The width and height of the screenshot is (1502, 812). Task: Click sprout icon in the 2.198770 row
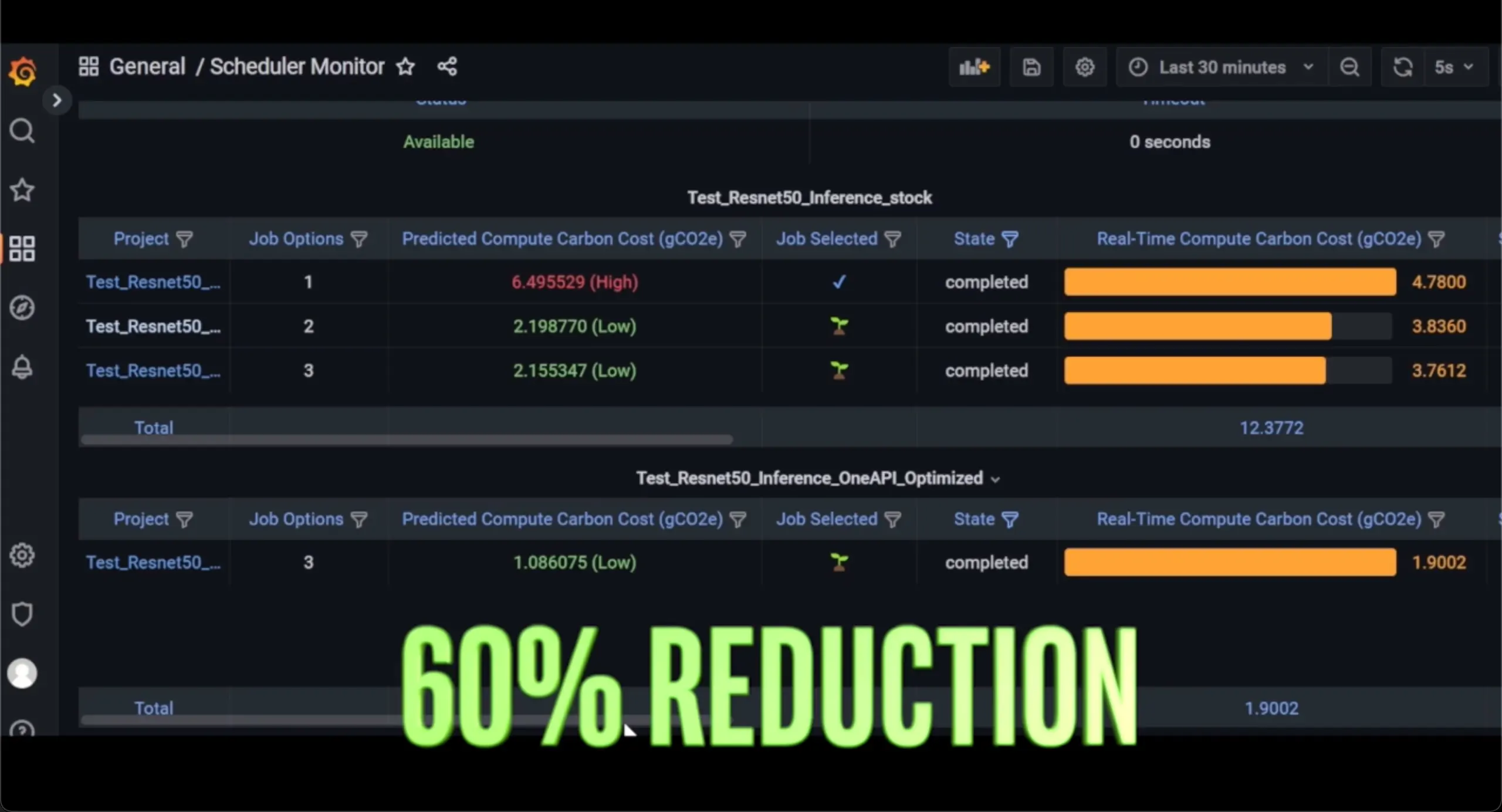click(840, 326)
